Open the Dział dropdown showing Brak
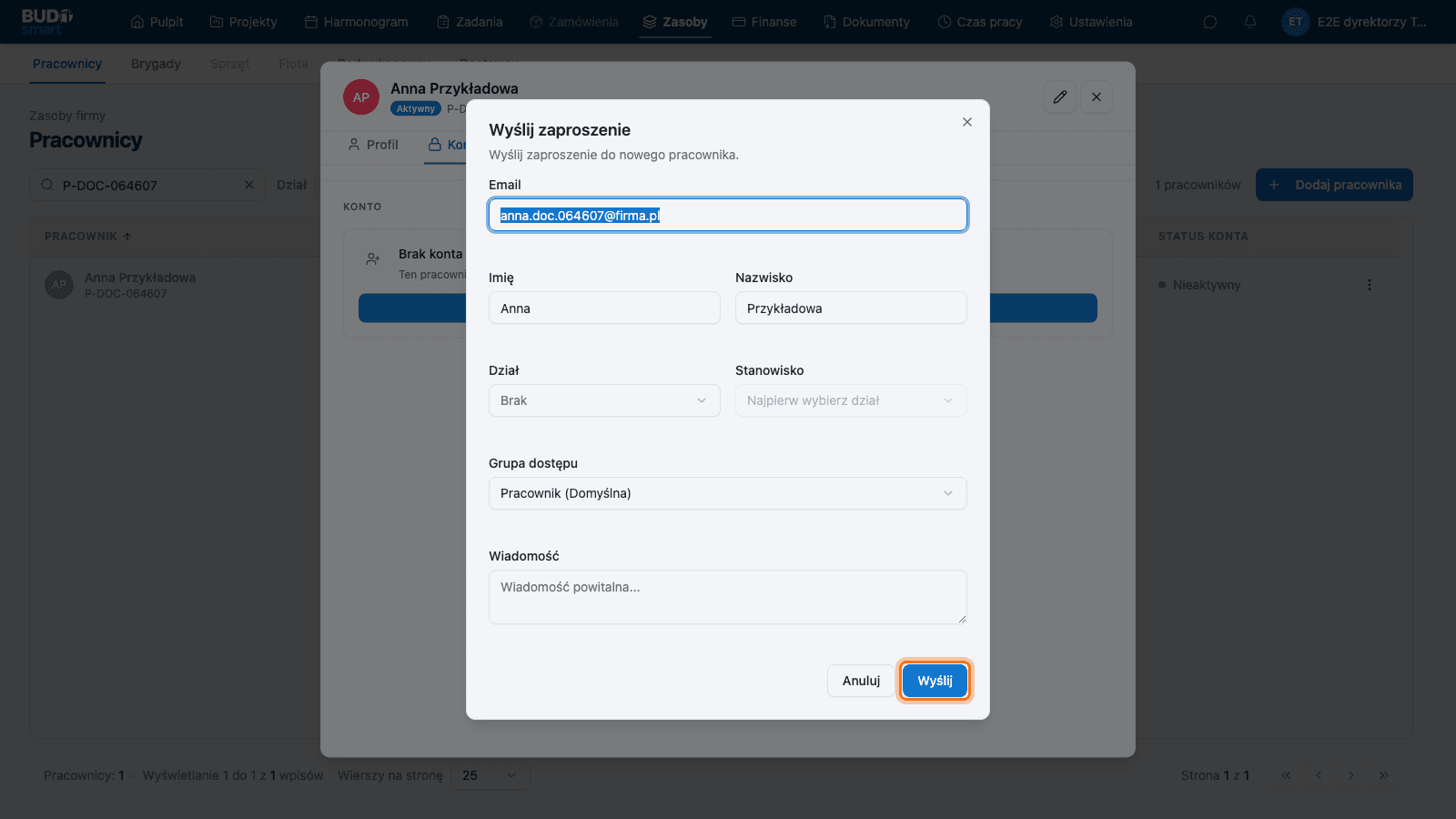The image size is (1456, 819). [x=604, y=400]
